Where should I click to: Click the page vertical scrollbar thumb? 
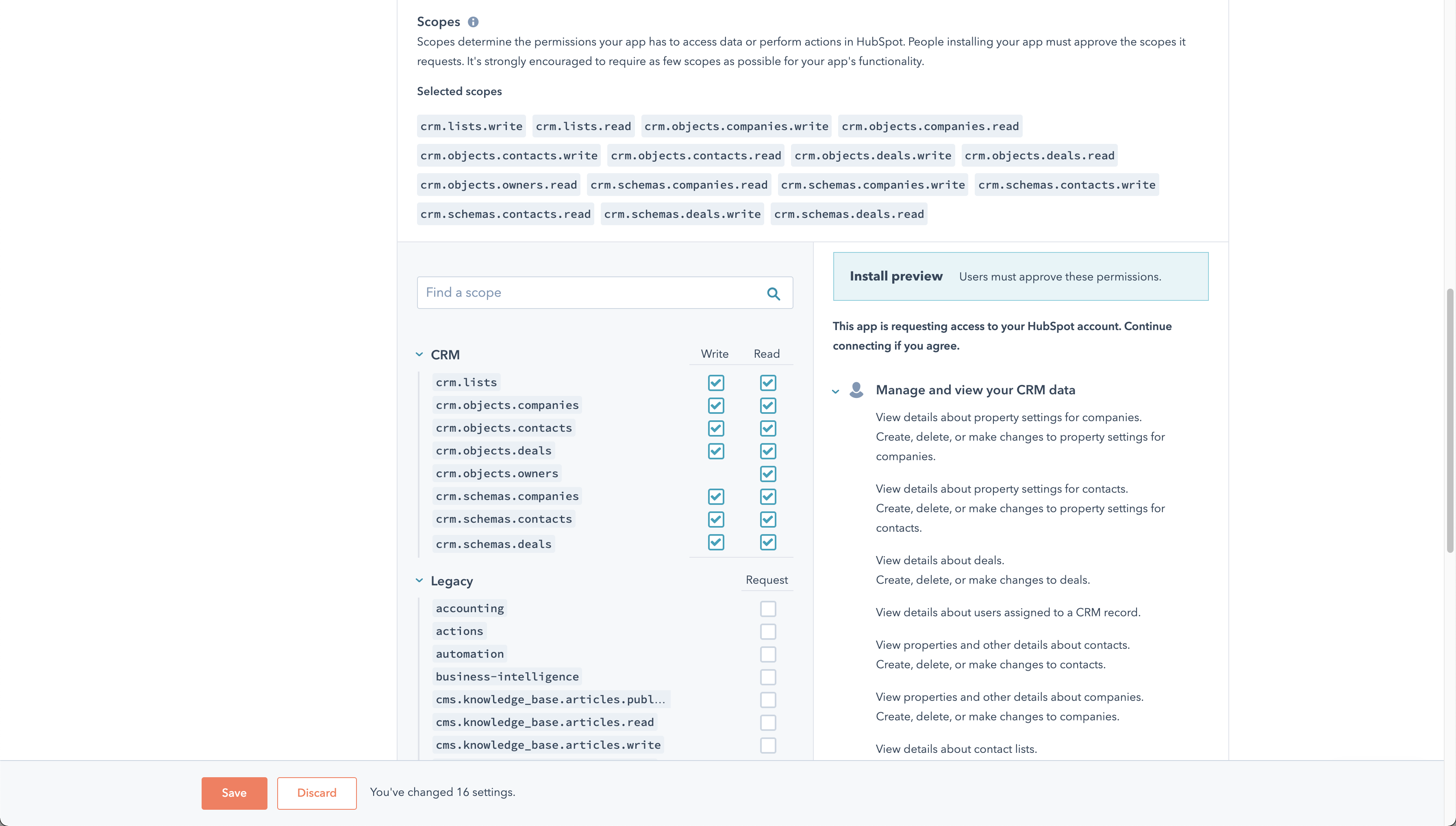pos(1450,420)
